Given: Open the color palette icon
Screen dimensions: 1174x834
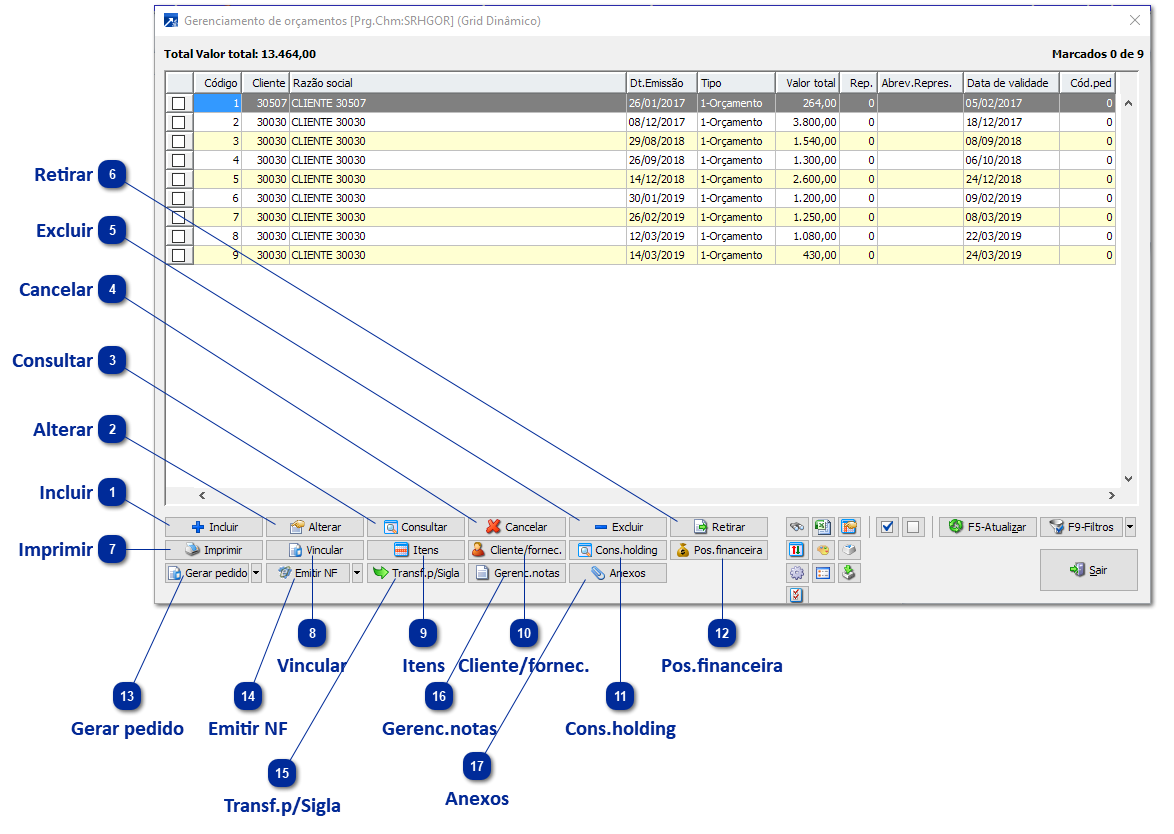Looking at the screenshot, I should (823, 550).
